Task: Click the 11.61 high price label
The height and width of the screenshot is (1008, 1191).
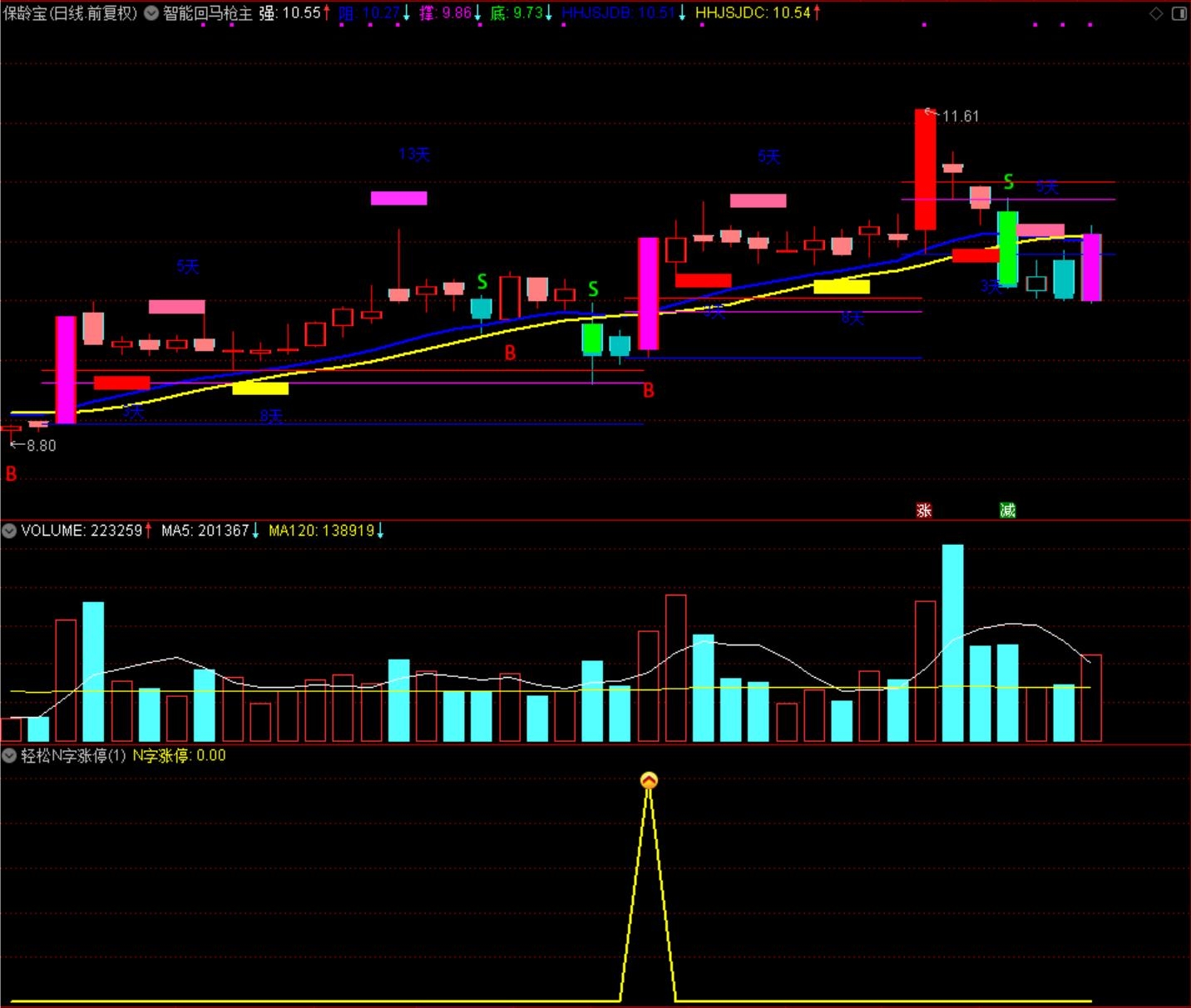Action: pyautogui.click(x=960, y=116)
